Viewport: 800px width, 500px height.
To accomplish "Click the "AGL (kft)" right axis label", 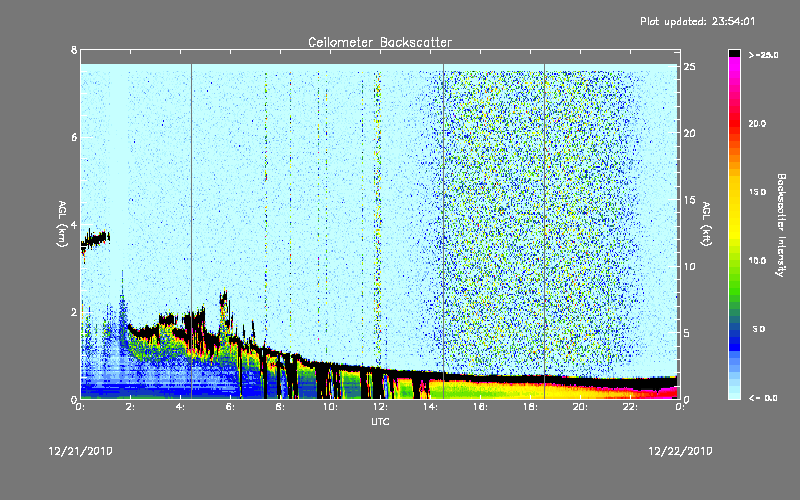I will click(x=707, y=224).
